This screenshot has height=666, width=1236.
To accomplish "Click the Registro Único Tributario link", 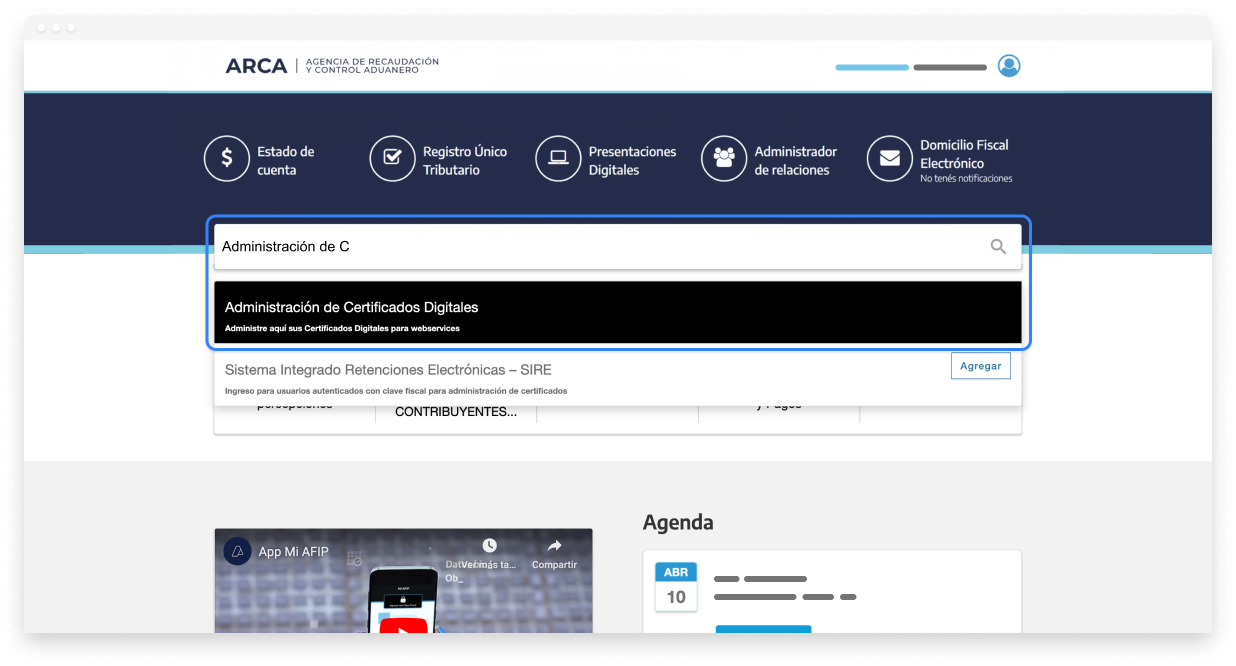I will 465,160.
